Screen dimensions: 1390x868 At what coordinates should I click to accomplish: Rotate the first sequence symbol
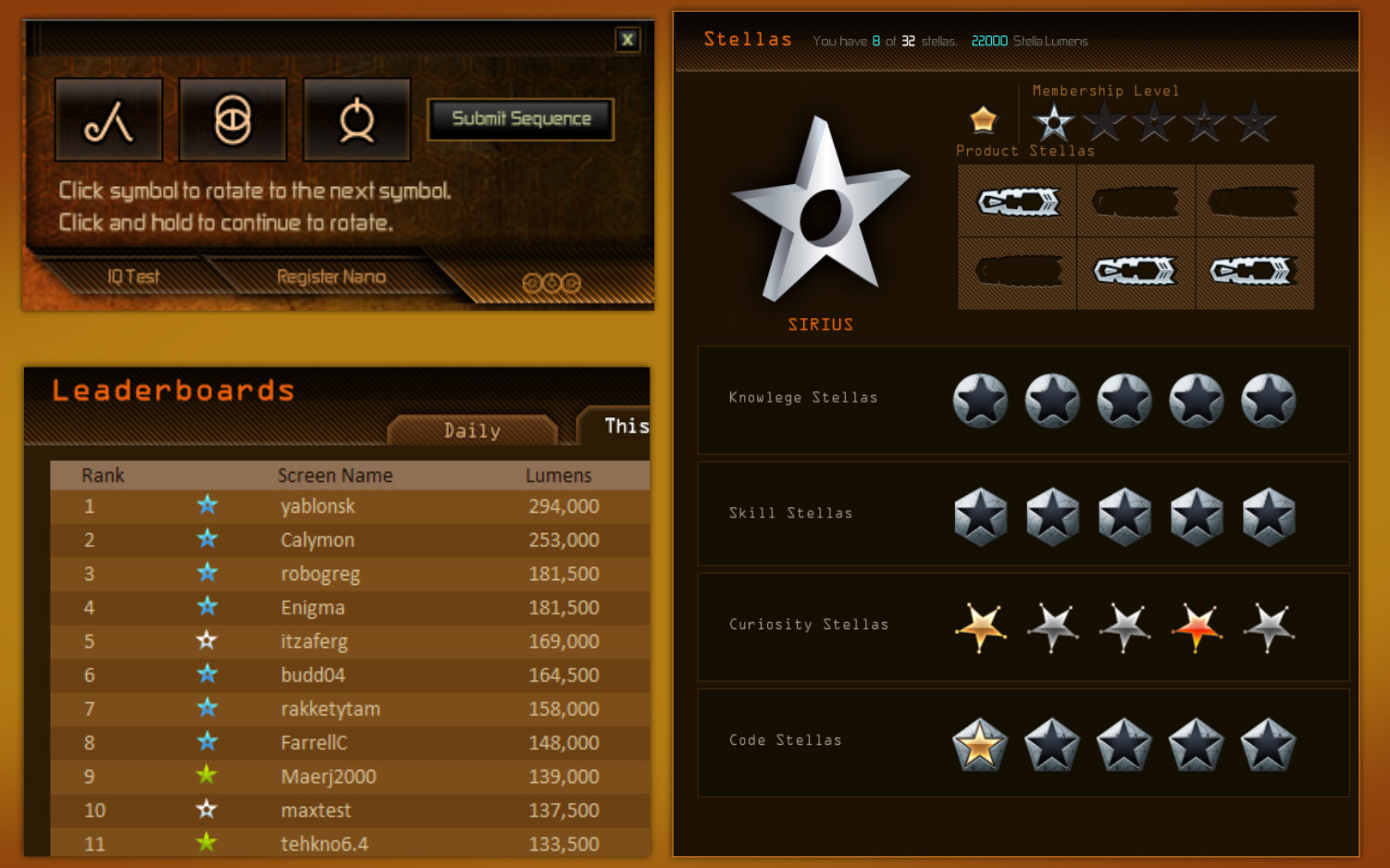point(108,119)
